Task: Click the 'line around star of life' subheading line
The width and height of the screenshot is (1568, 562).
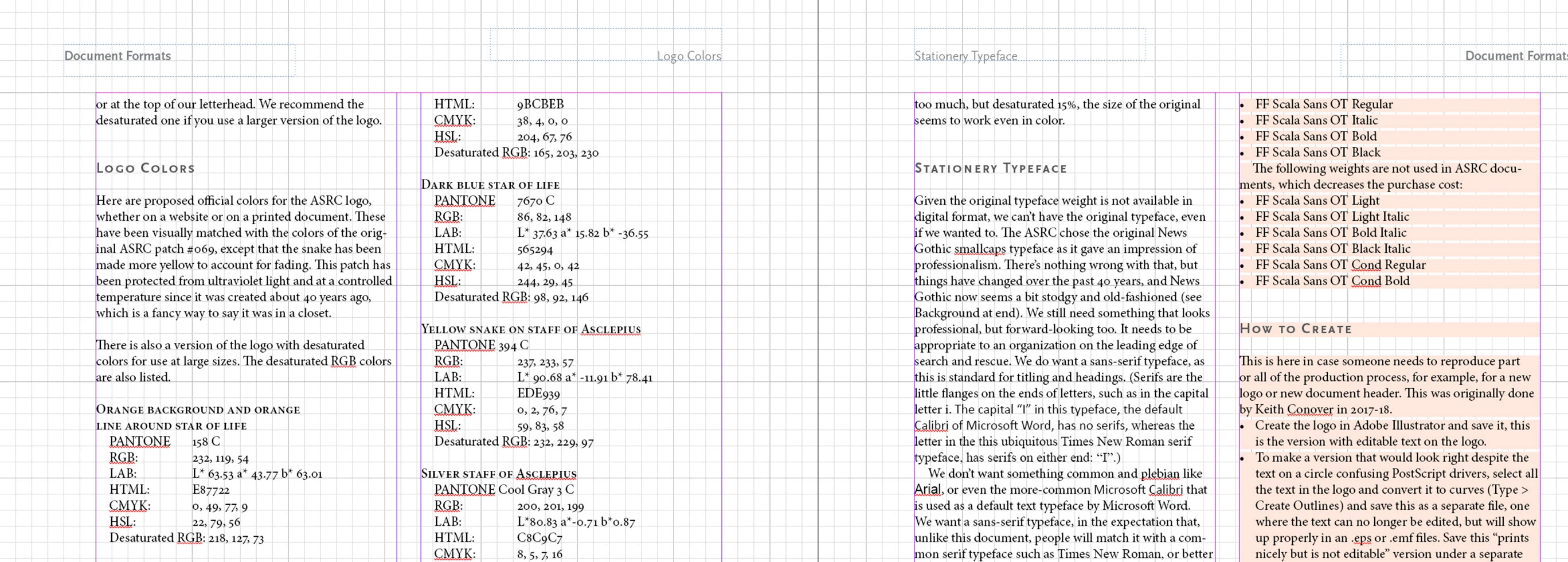Action: click(x=171, y=426)
